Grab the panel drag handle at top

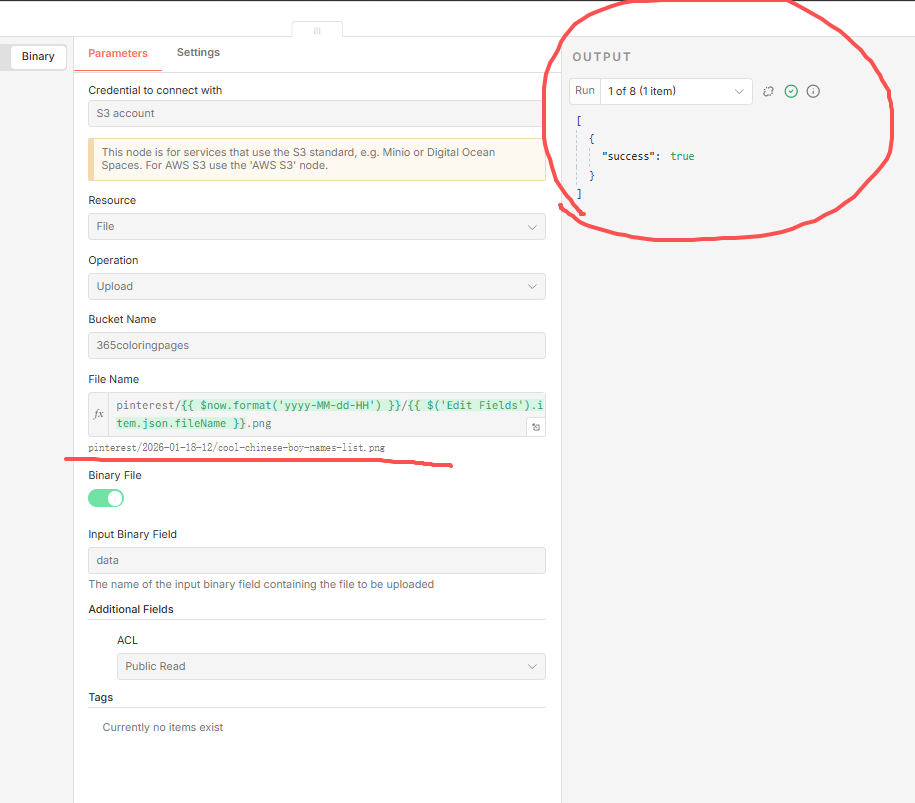pyautogui.click(x=317, y=31)
